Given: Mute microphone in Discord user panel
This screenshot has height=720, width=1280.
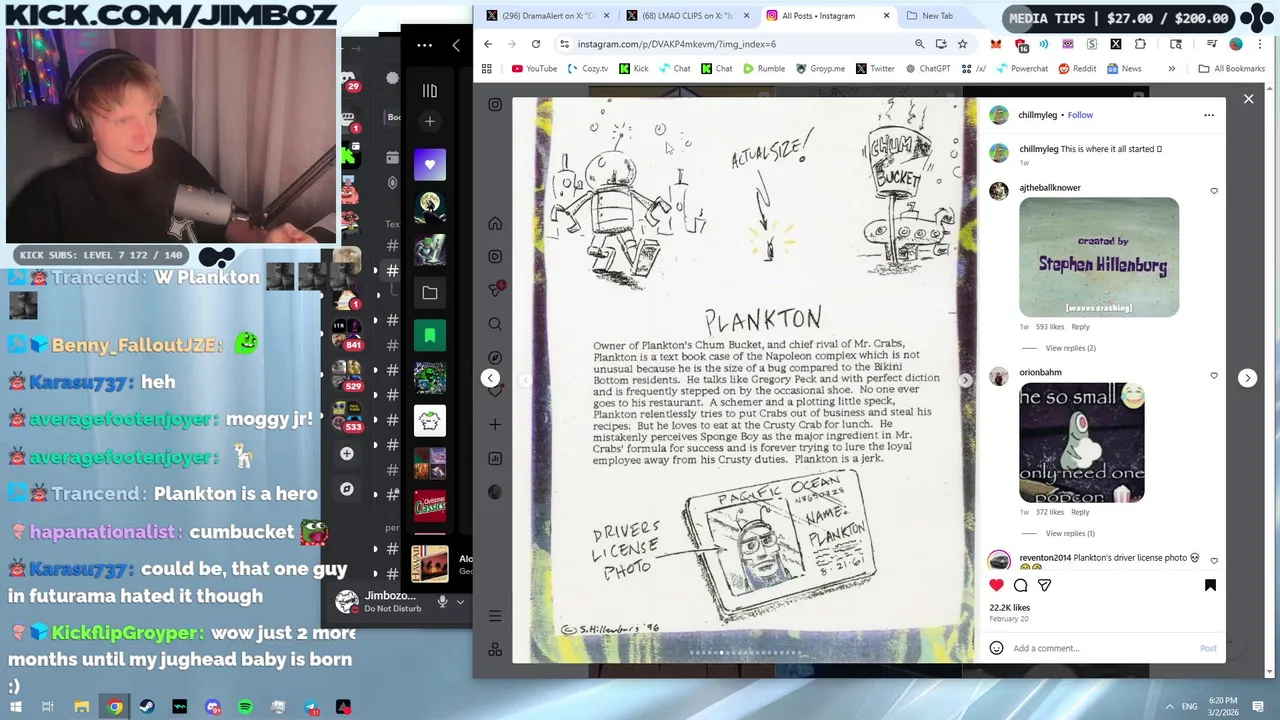Looking at the screenshot, I should click(442, 602).
